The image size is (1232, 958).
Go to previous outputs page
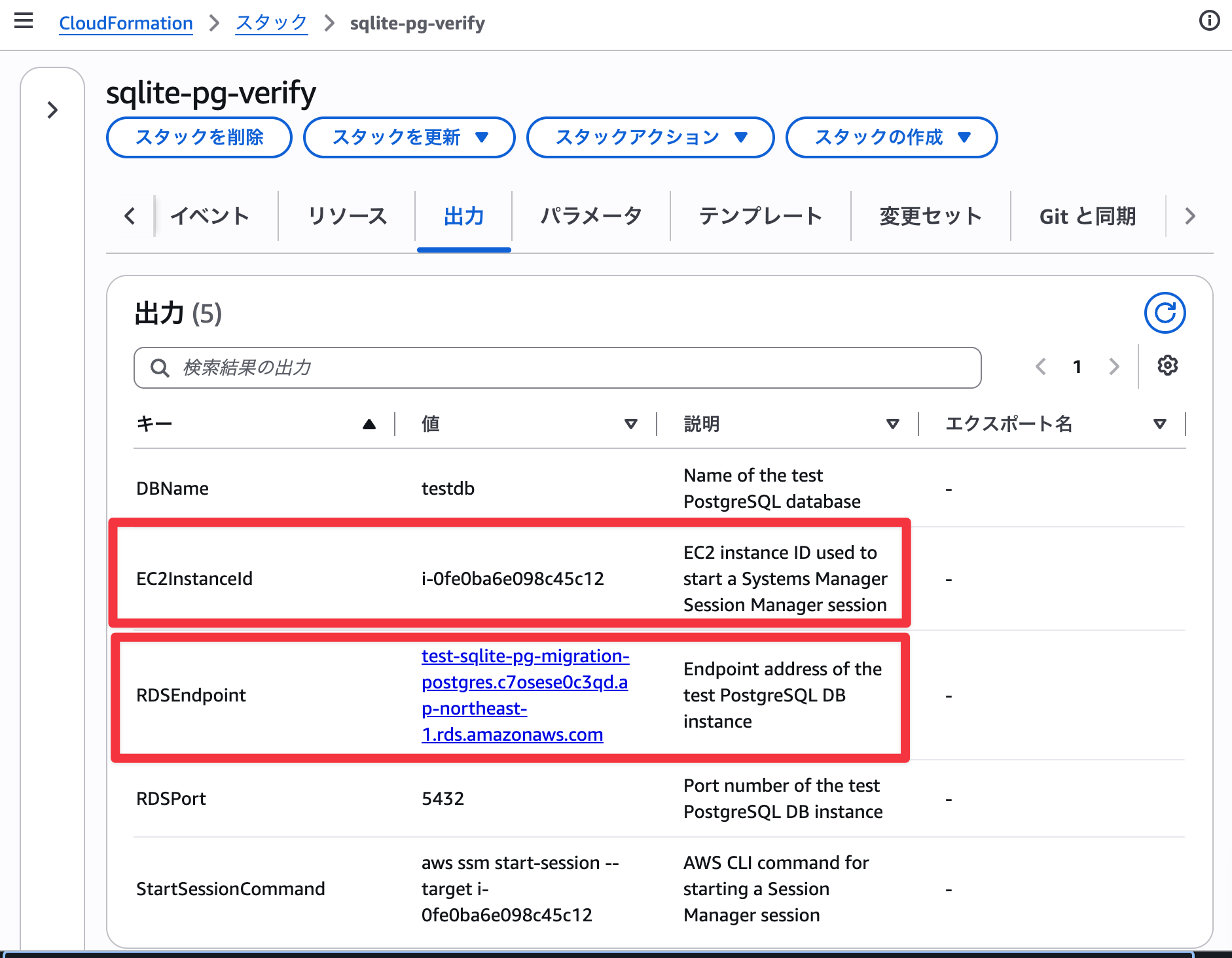[1040, 366]
